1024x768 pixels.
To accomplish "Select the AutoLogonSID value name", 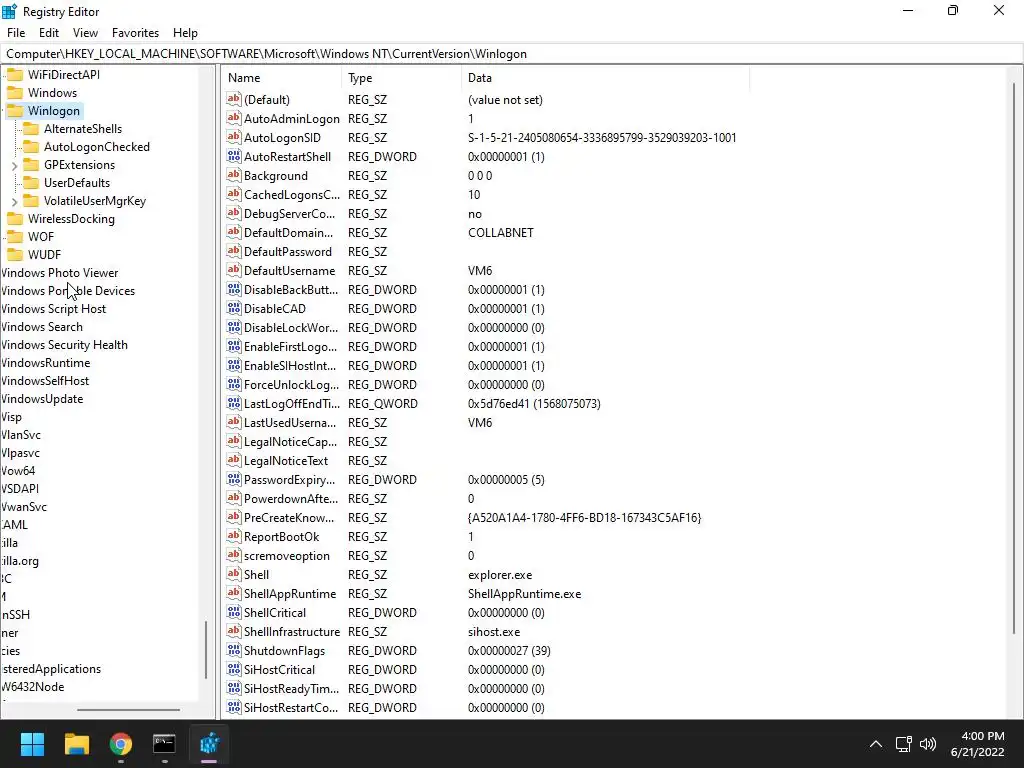I will [282, 138].
